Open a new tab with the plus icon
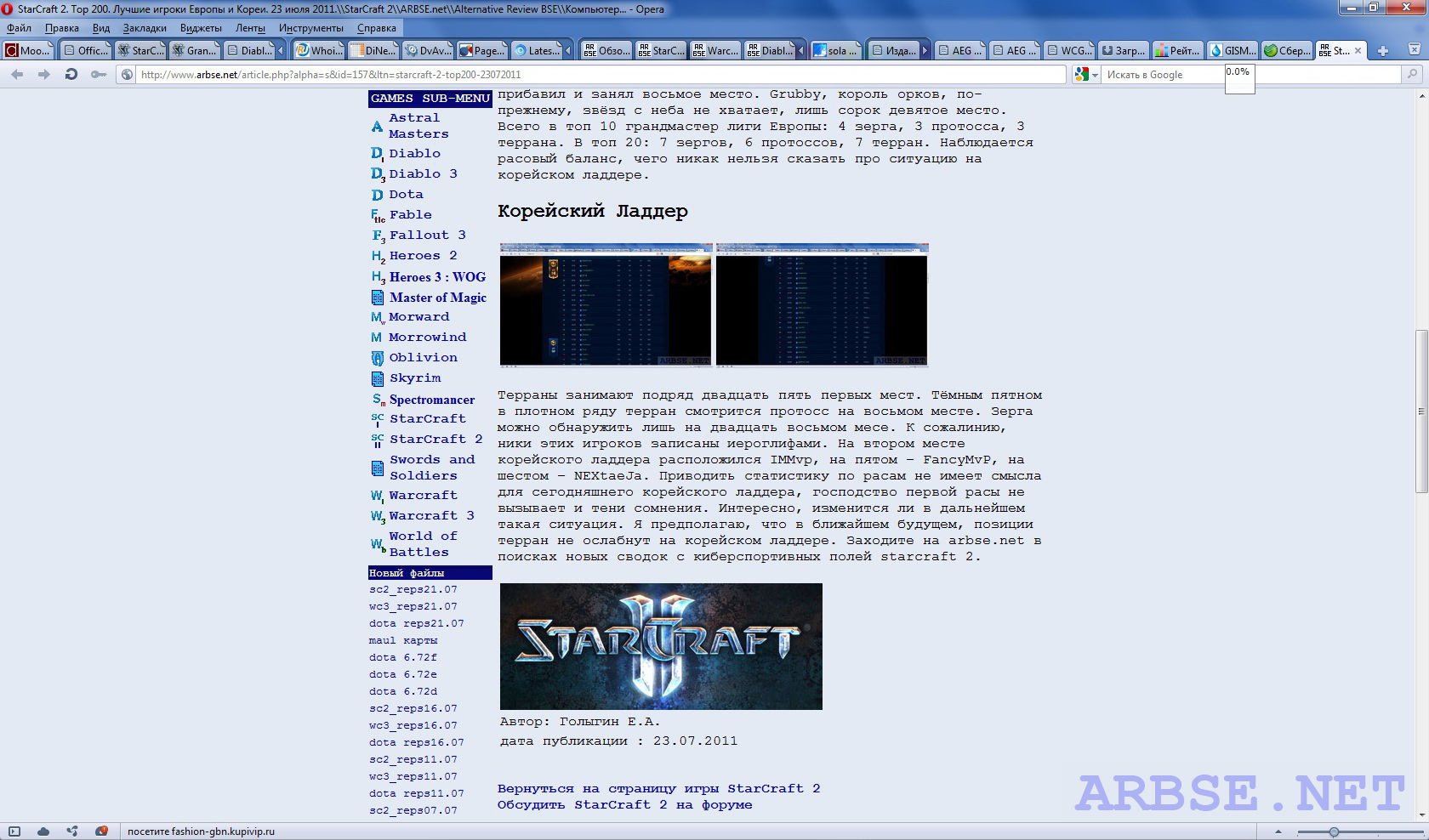 (x=1383, y=51)
